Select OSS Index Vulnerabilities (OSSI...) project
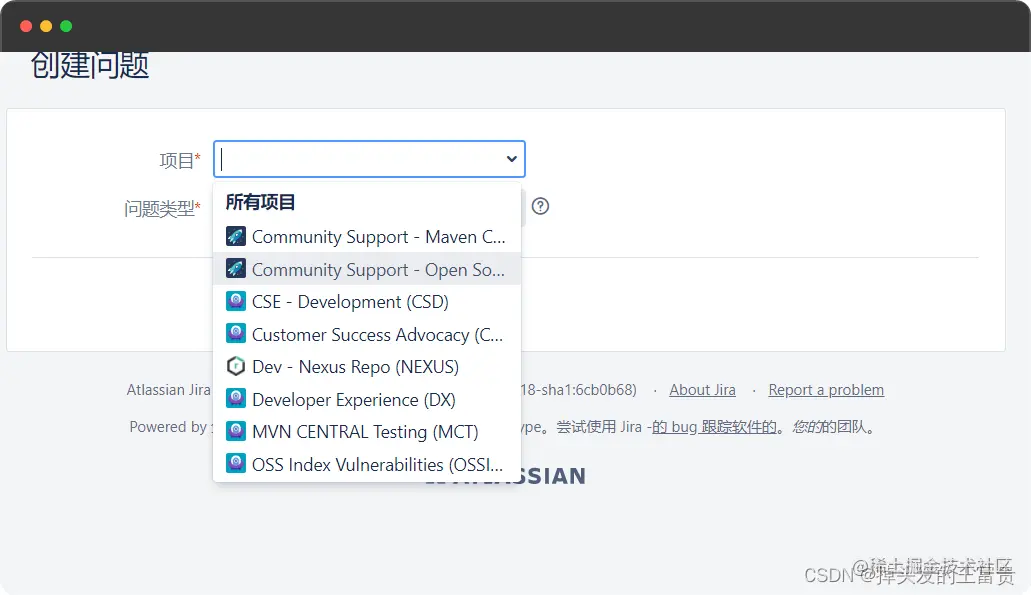Screen dimensions: 1031x595 [x=367, y=464]
